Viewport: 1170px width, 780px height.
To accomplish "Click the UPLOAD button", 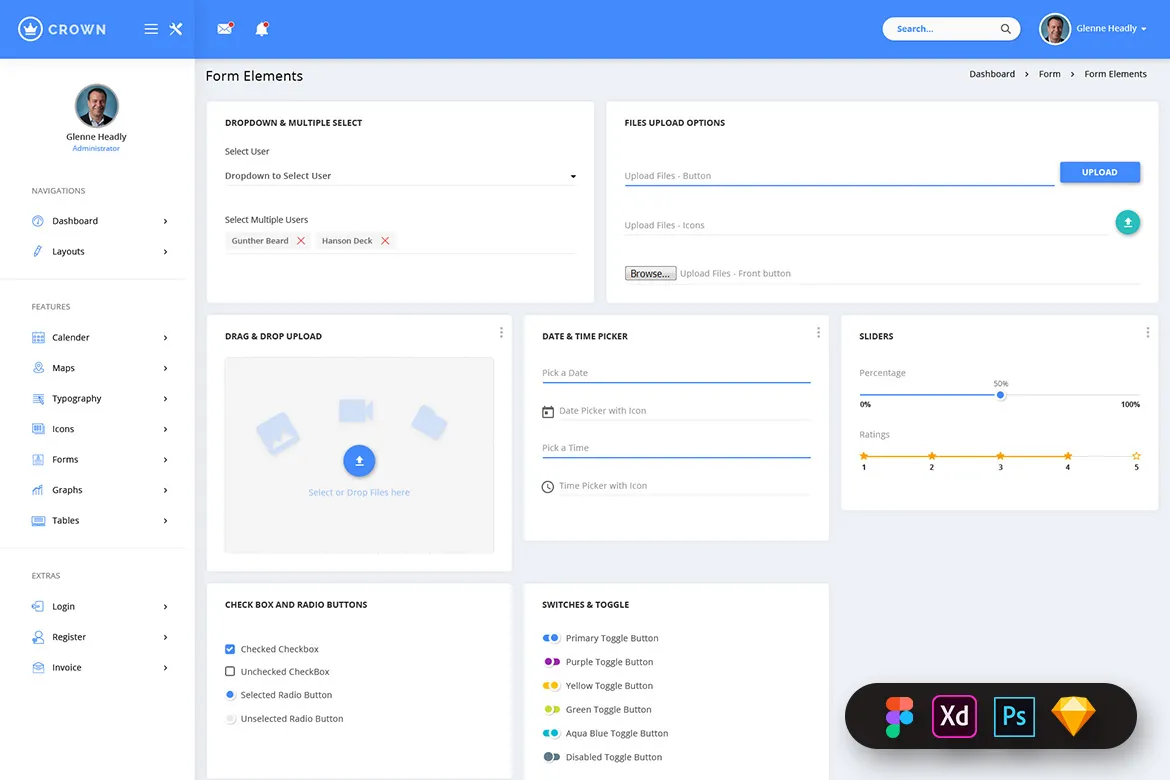I will point(1099,171).
